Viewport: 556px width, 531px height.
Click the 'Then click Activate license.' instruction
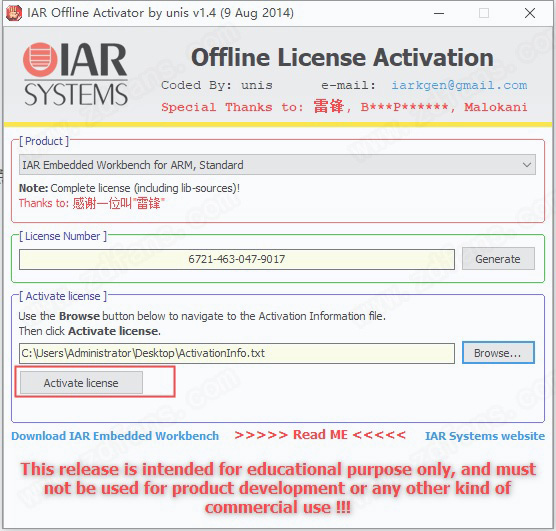(x=90, y=331)
